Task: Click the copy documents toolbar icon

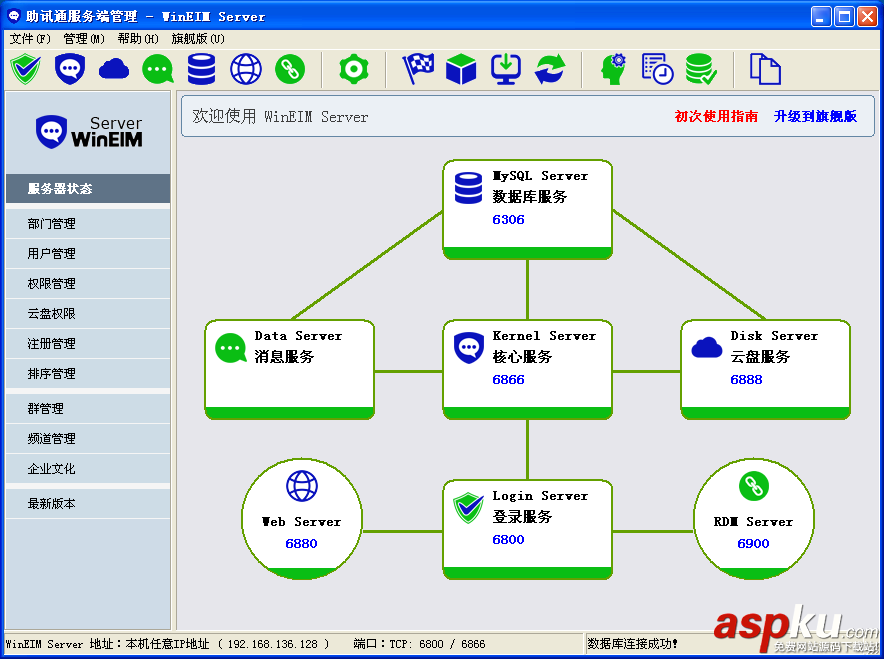Action: pos(765,69)
